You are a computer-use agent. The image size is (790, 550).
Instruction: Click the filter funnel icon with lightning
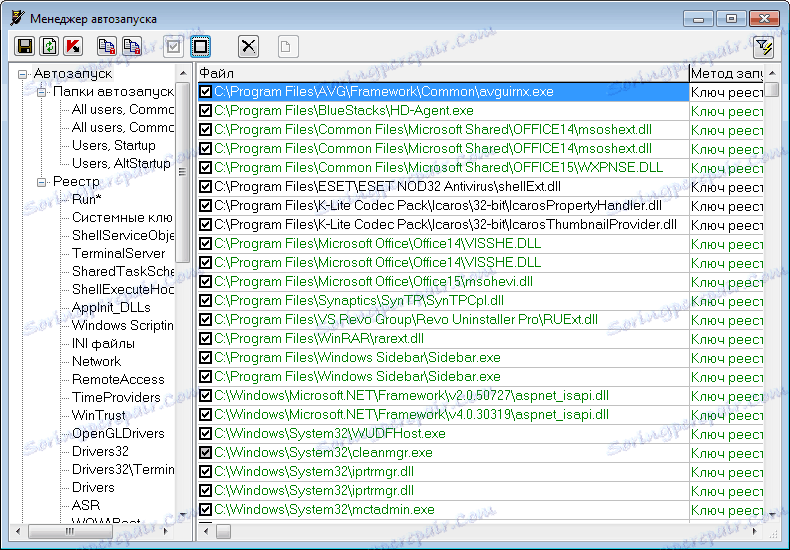point(764,47)
